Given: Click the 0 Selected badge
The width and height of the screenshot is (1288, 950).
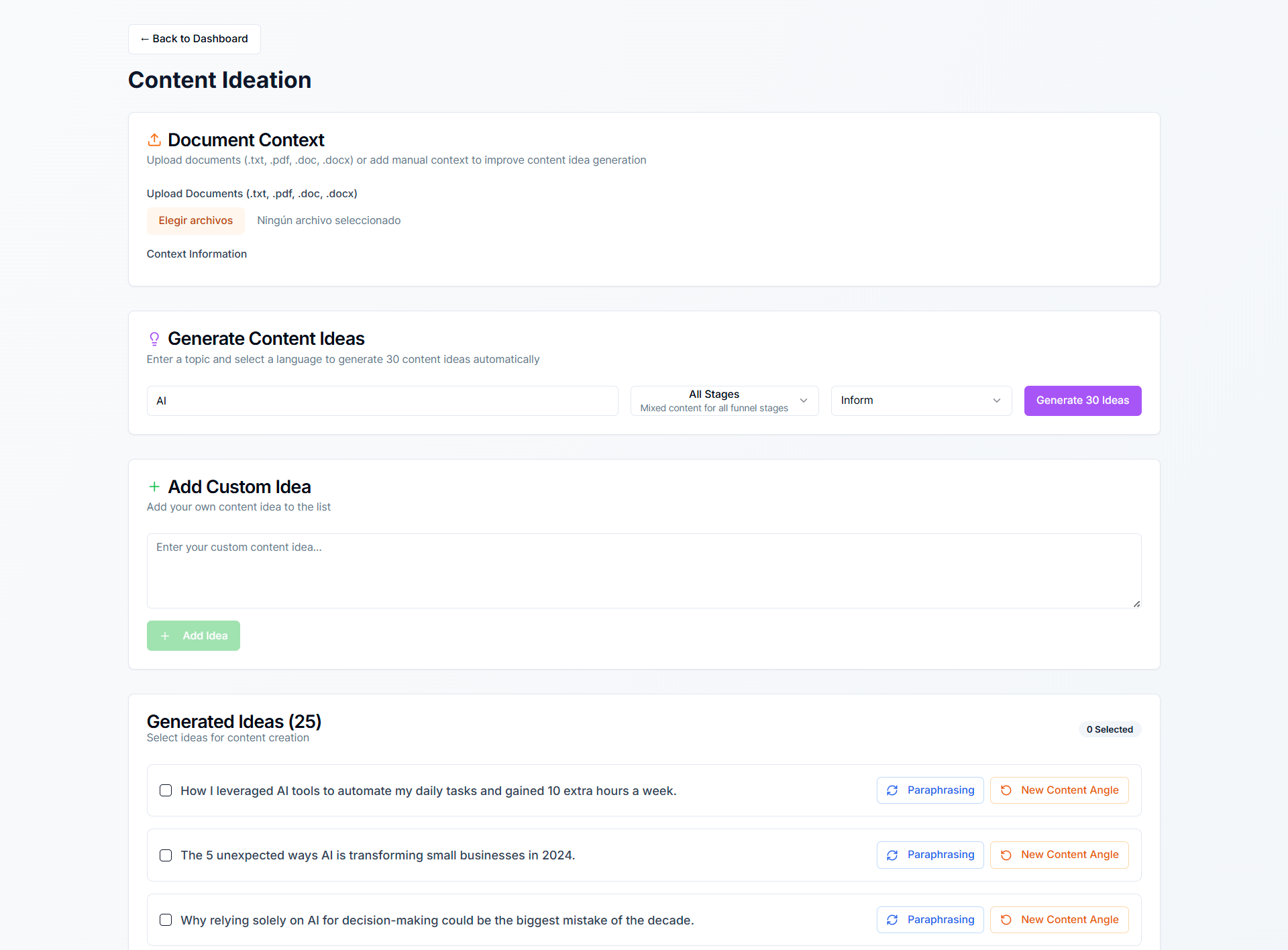Looking at the screenshot, I should click(1110, 729).
